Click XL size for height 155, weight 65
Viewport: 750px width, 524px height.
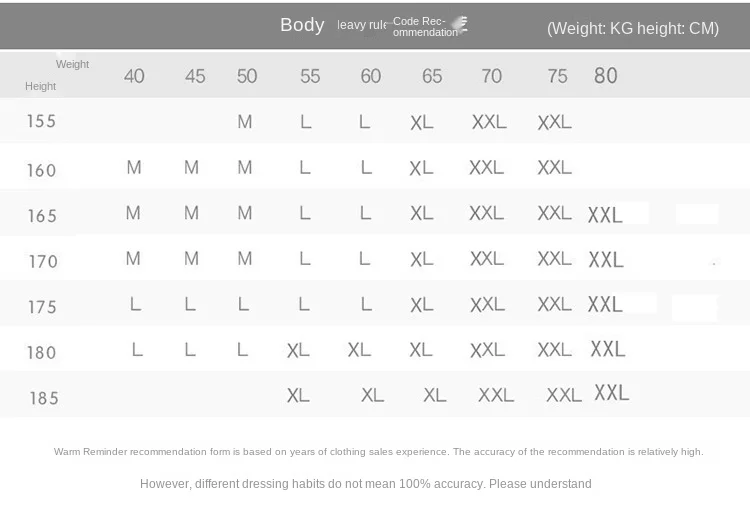422,122
